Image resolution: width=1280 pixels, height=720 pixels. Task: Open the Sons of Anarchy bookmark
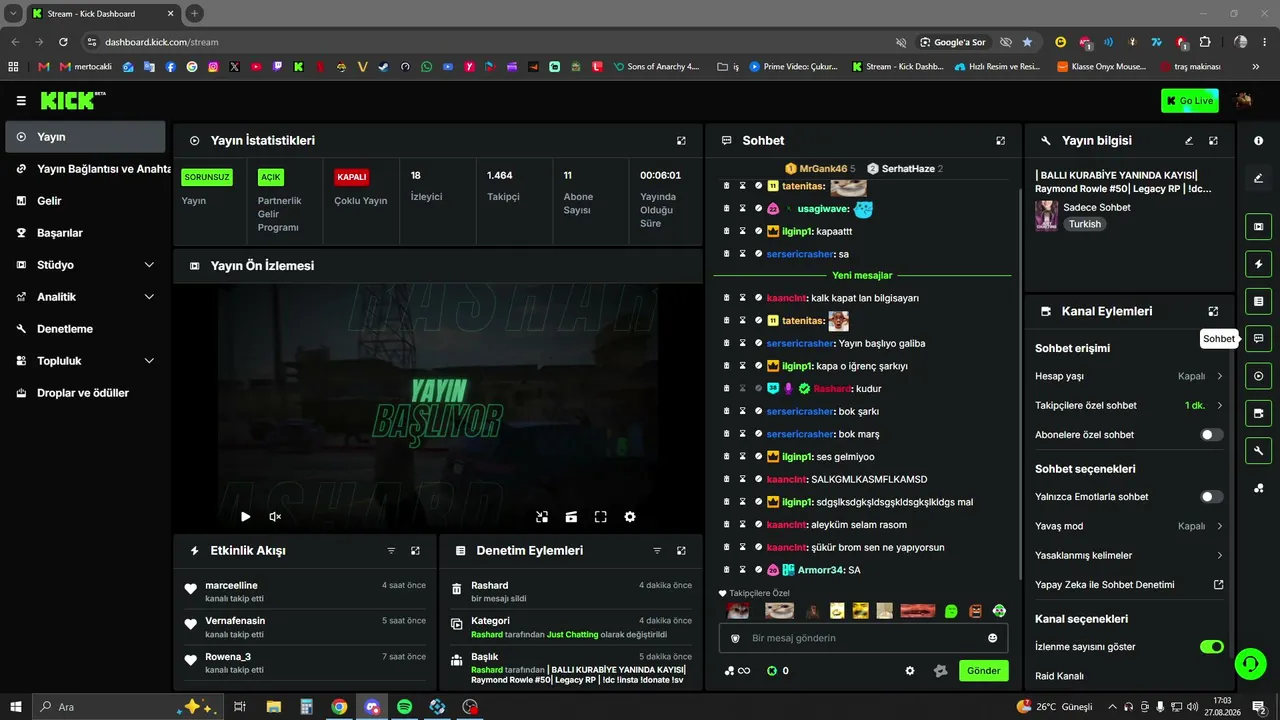[655, 67]
